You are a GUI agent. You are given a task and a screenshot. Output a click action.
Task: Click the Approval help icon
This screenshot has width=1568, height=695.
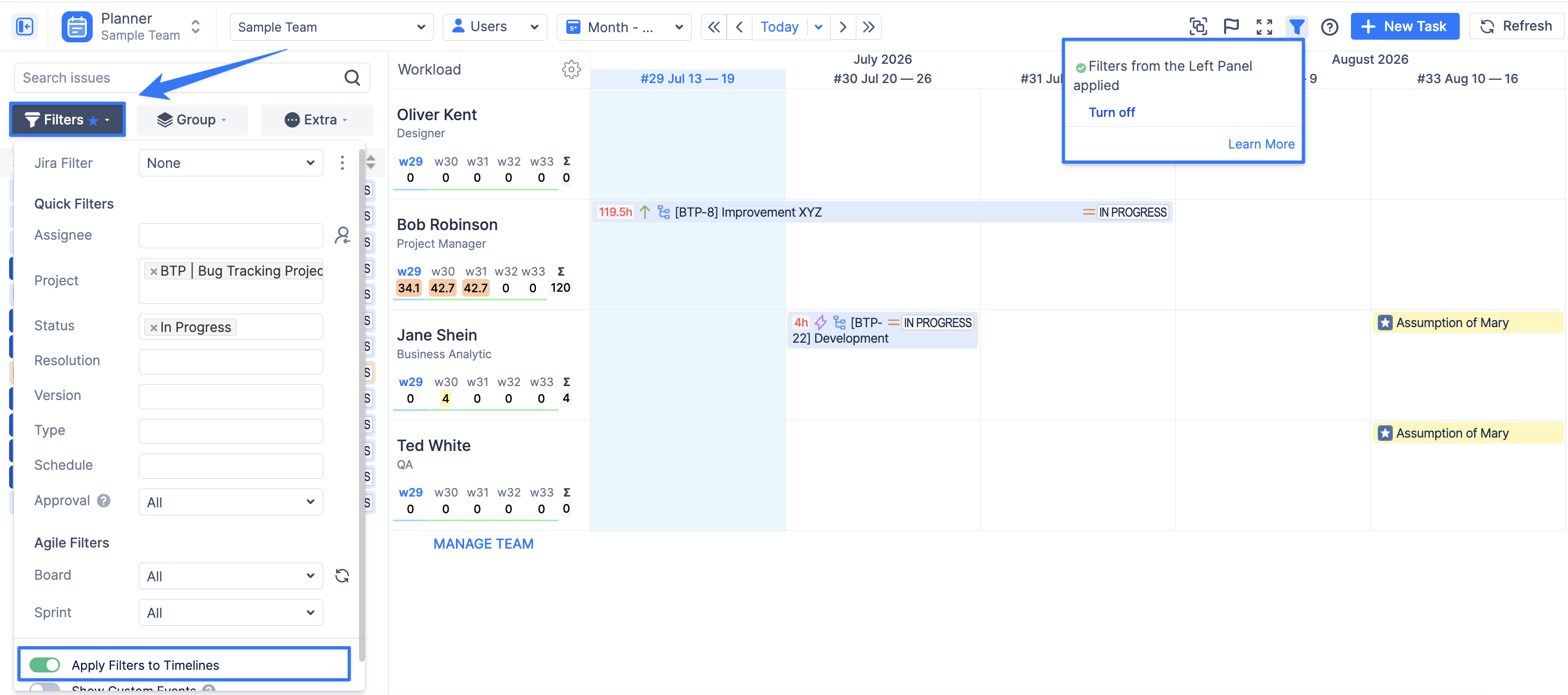pos(104,500)
